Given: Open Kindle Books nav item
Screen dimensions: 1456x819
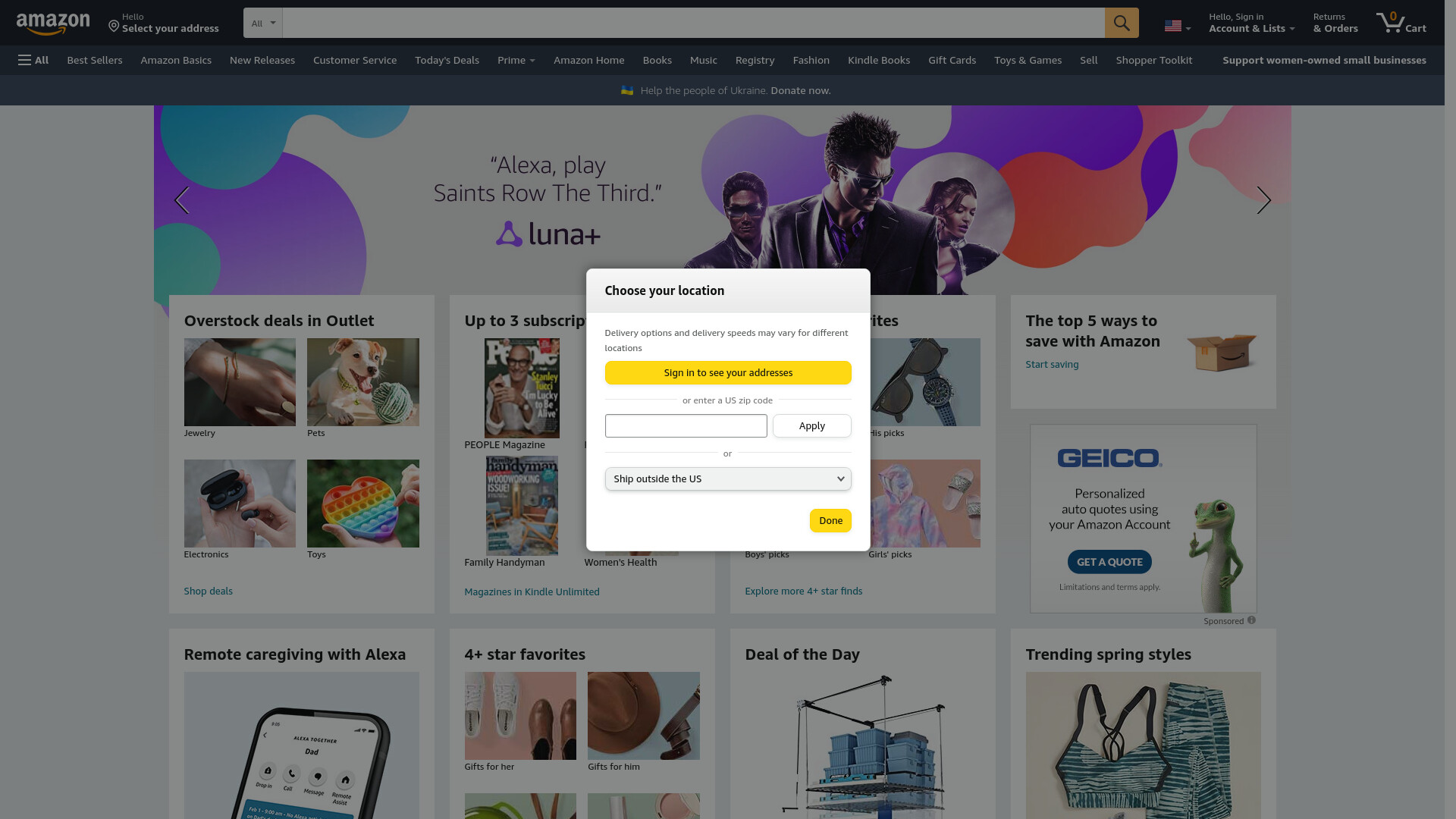Looking at the screenshot, I should (879, 60).
